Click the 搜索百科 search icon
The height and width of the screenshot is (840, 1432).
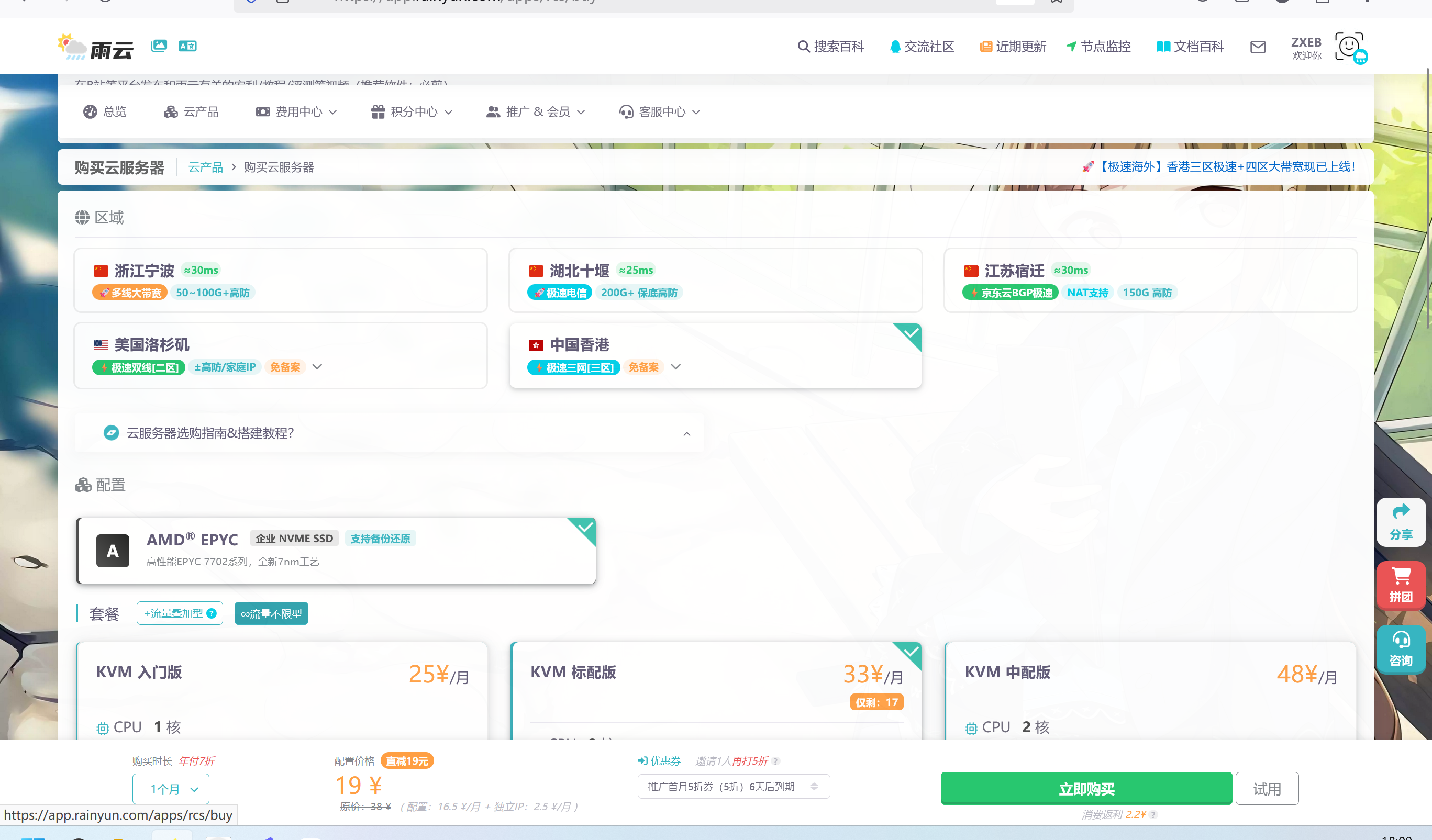click(803, 47)
